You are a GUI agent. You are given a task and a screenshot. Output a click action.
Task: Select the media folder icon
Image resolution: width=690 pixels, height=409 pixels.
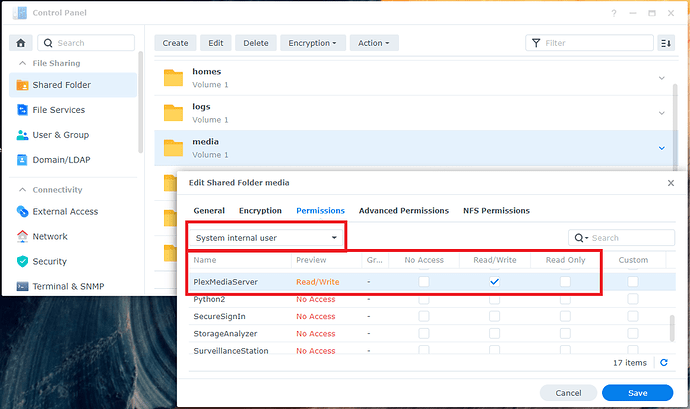[x=173, y=148]
